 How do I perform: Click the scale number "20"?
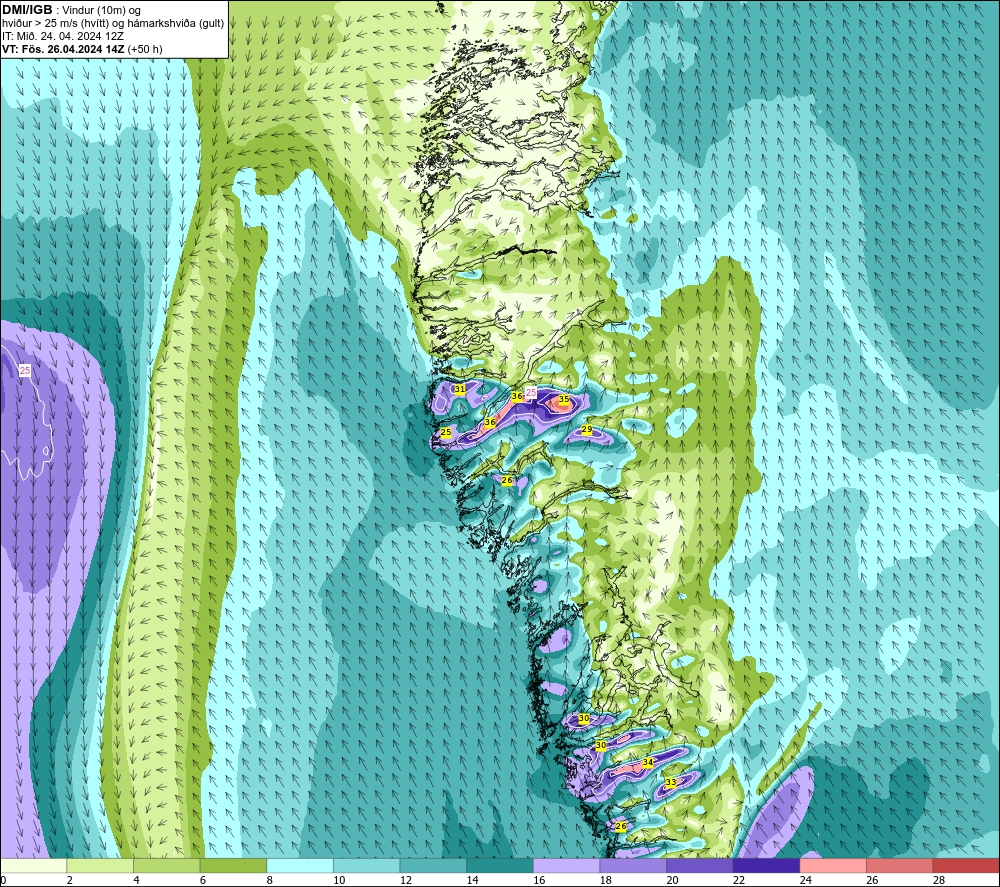pos(672,880)
